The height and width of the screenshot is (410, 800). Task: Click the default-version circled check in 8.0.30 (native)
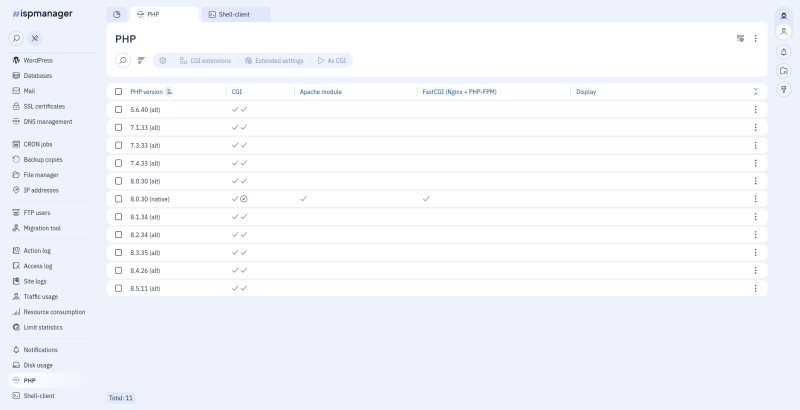coord(244,199)
